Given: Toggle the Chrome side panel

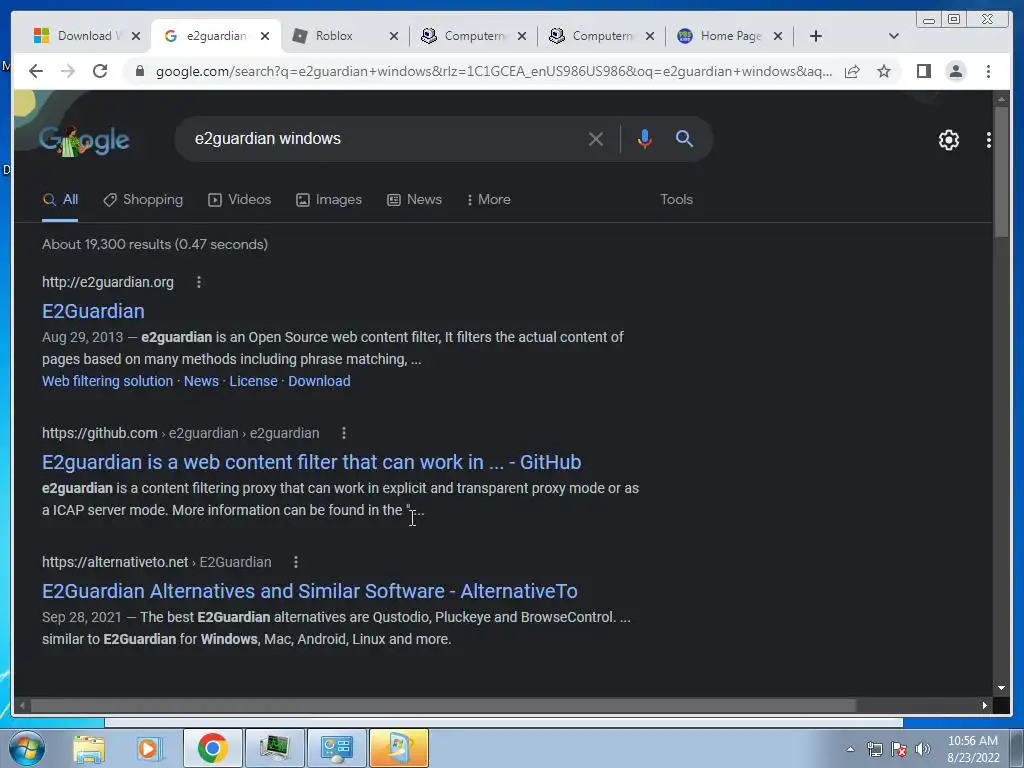Looking at the screenshot, I should pos(923,71).
